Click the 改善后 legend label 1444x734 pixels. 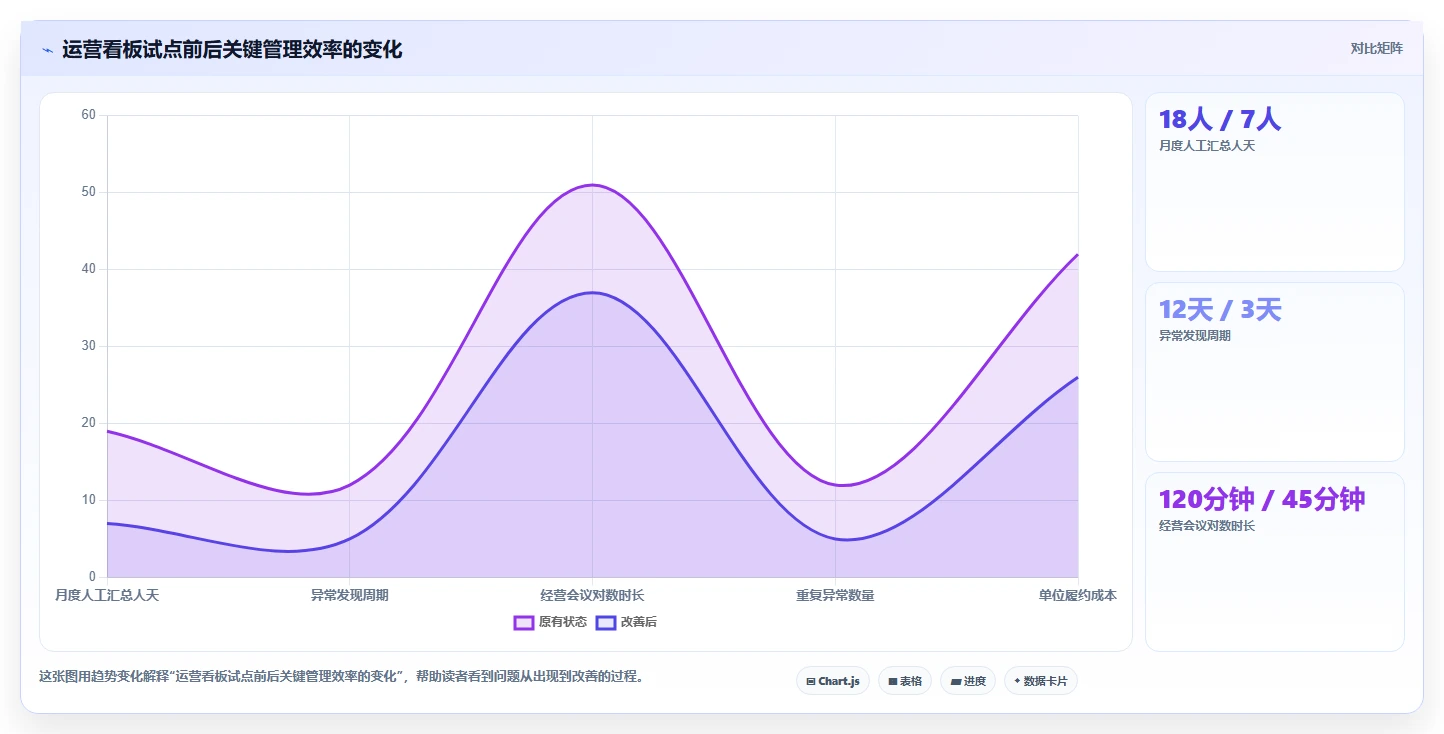pos(639,622)
